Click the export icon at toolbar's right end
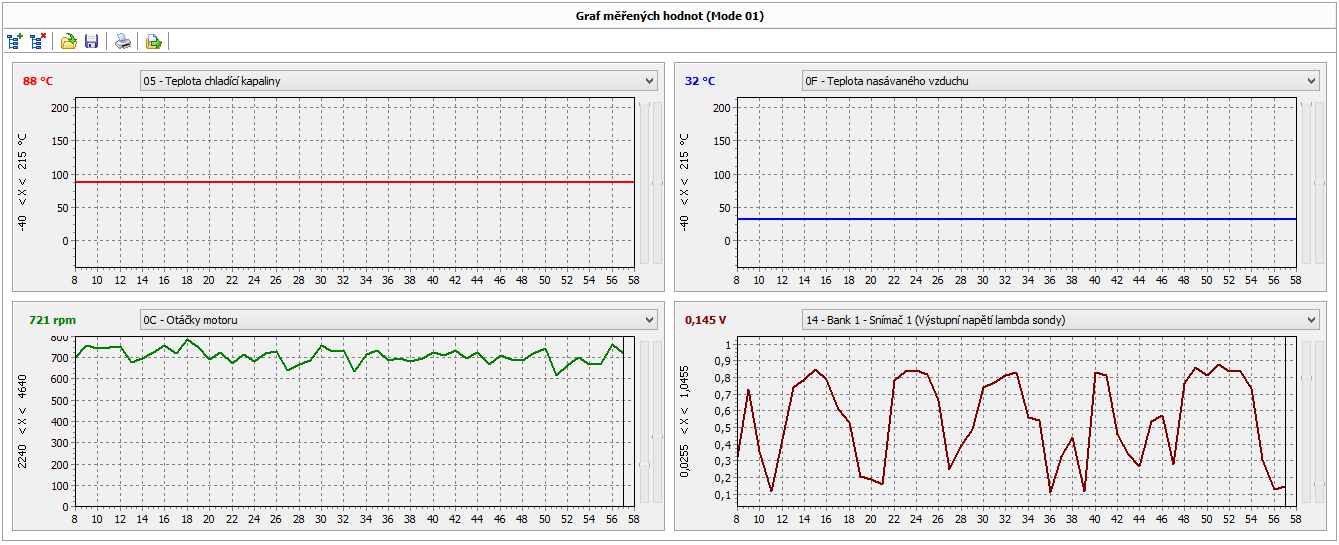1339x545 pixels. (x=153, y=41)
